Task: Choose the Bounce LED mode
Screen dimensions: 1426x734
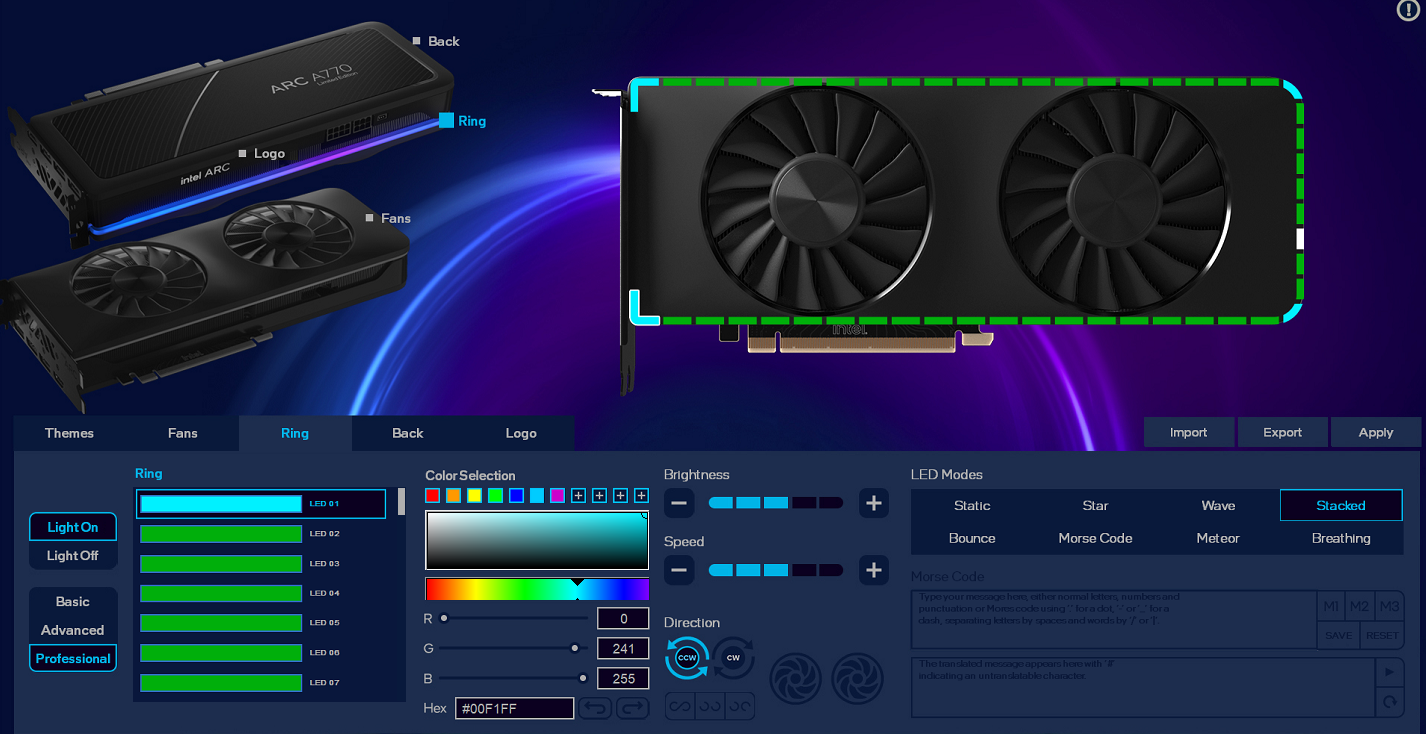Action: pos(972,538)
